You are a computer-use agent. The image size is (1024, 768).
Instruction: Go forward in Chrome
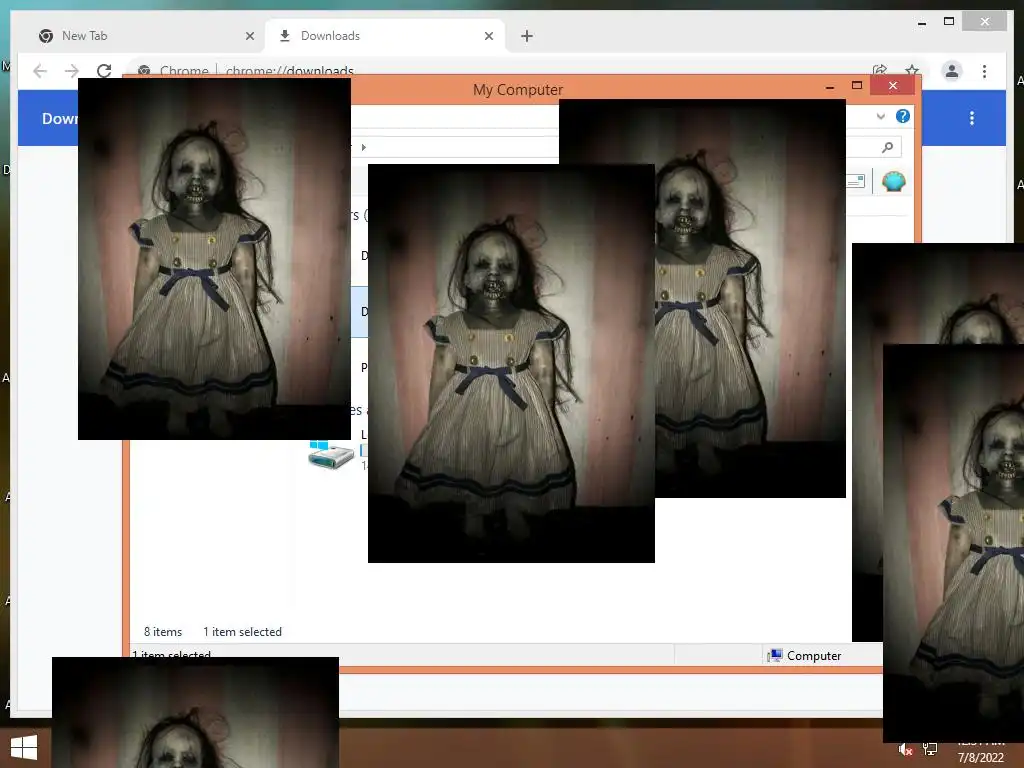pyautogui.click(x=72, y=71)
